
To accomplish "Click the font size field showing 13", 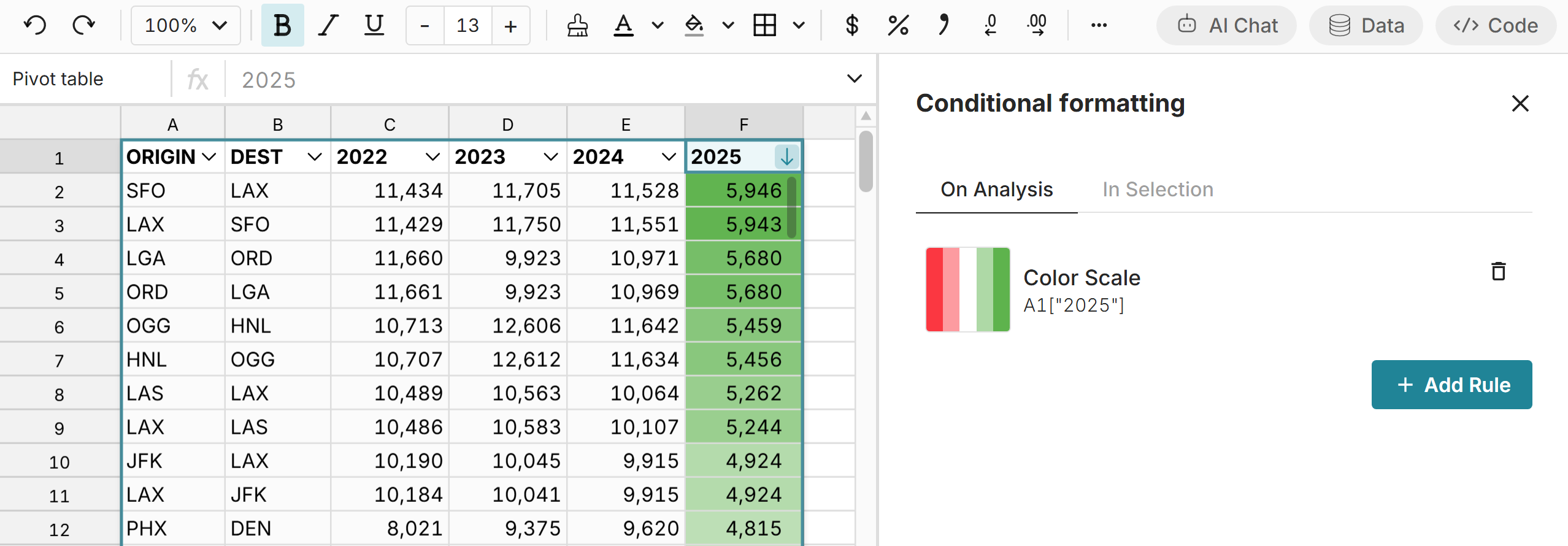I will click(x=467, y=26).
